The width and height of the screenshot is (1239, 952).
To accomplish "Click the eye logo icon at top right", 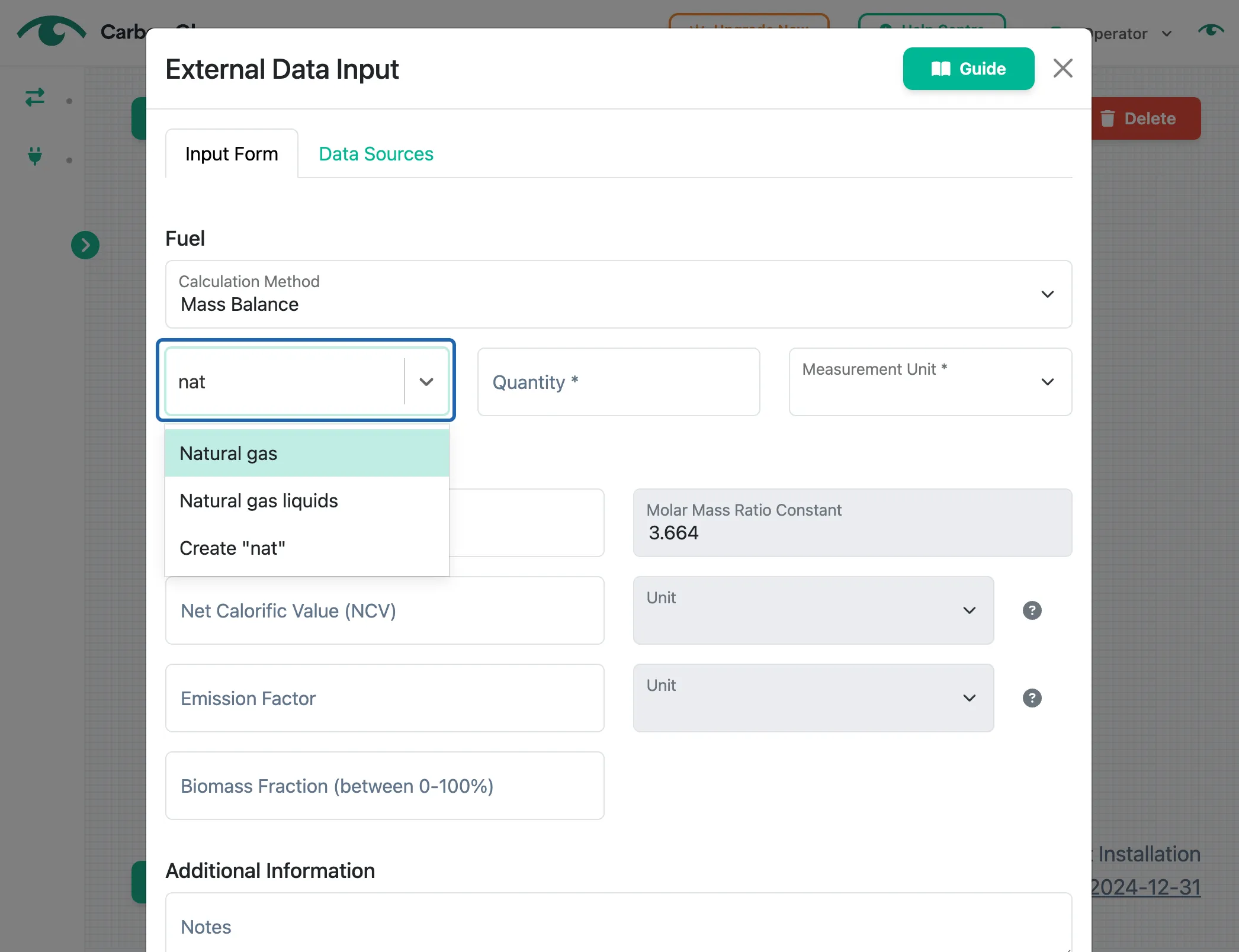I will click(1211, 30).
